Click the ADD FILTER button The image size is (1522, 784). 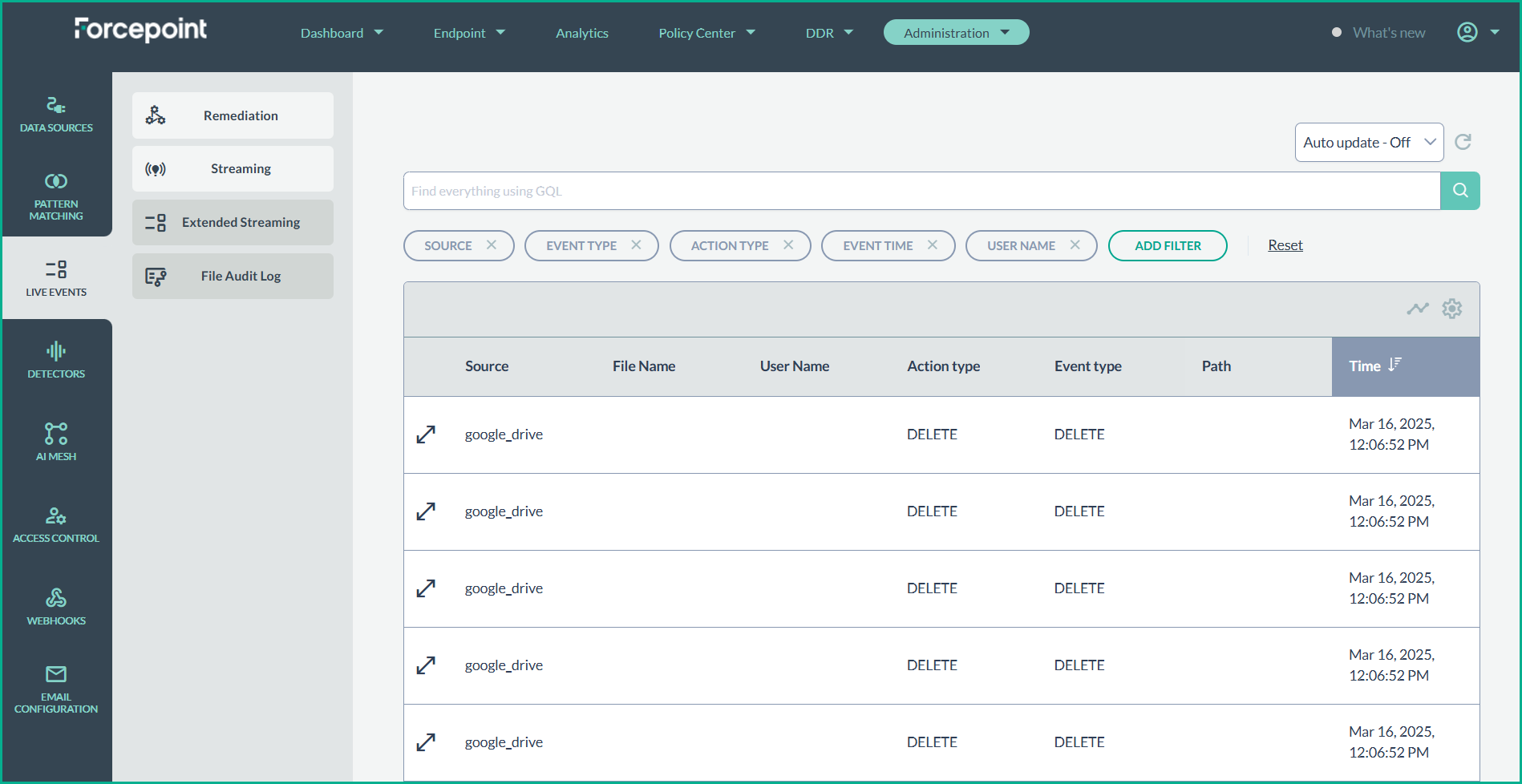click(1167, 245)
